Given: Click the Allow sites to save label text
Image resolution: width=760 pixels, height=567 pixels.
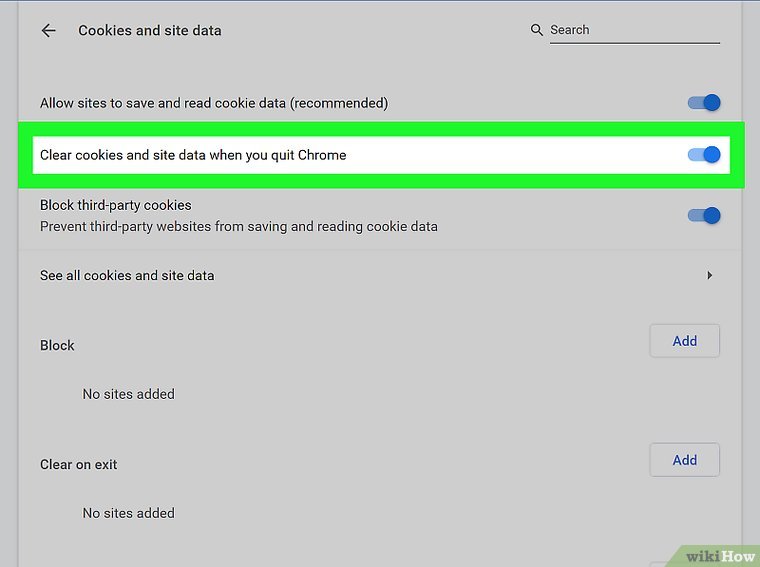Looking at the screenshot, I should click(x=213, y=103).
